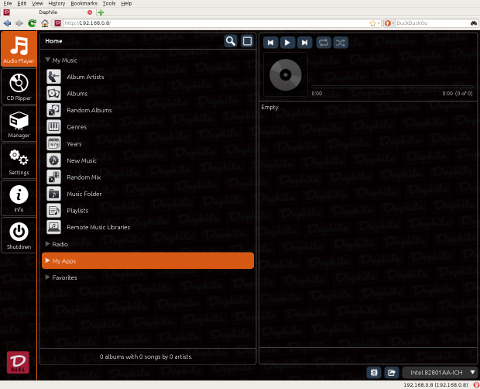480x389 pixels.
Task: Open the History menu
Action: coord(57,3)
